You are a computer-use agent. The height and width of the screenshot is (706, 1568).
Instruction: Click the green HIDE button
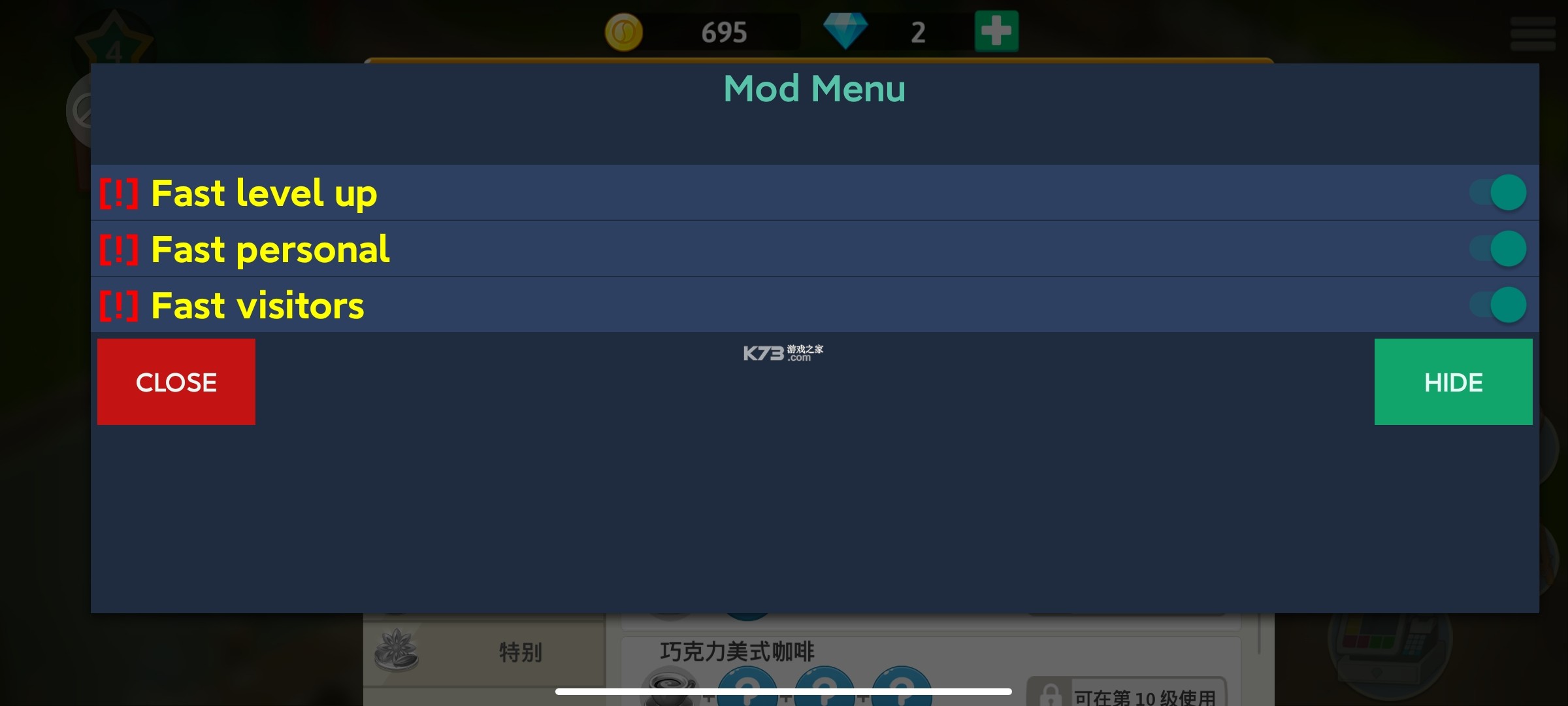pyautogui.click(x=1453, y=381)
